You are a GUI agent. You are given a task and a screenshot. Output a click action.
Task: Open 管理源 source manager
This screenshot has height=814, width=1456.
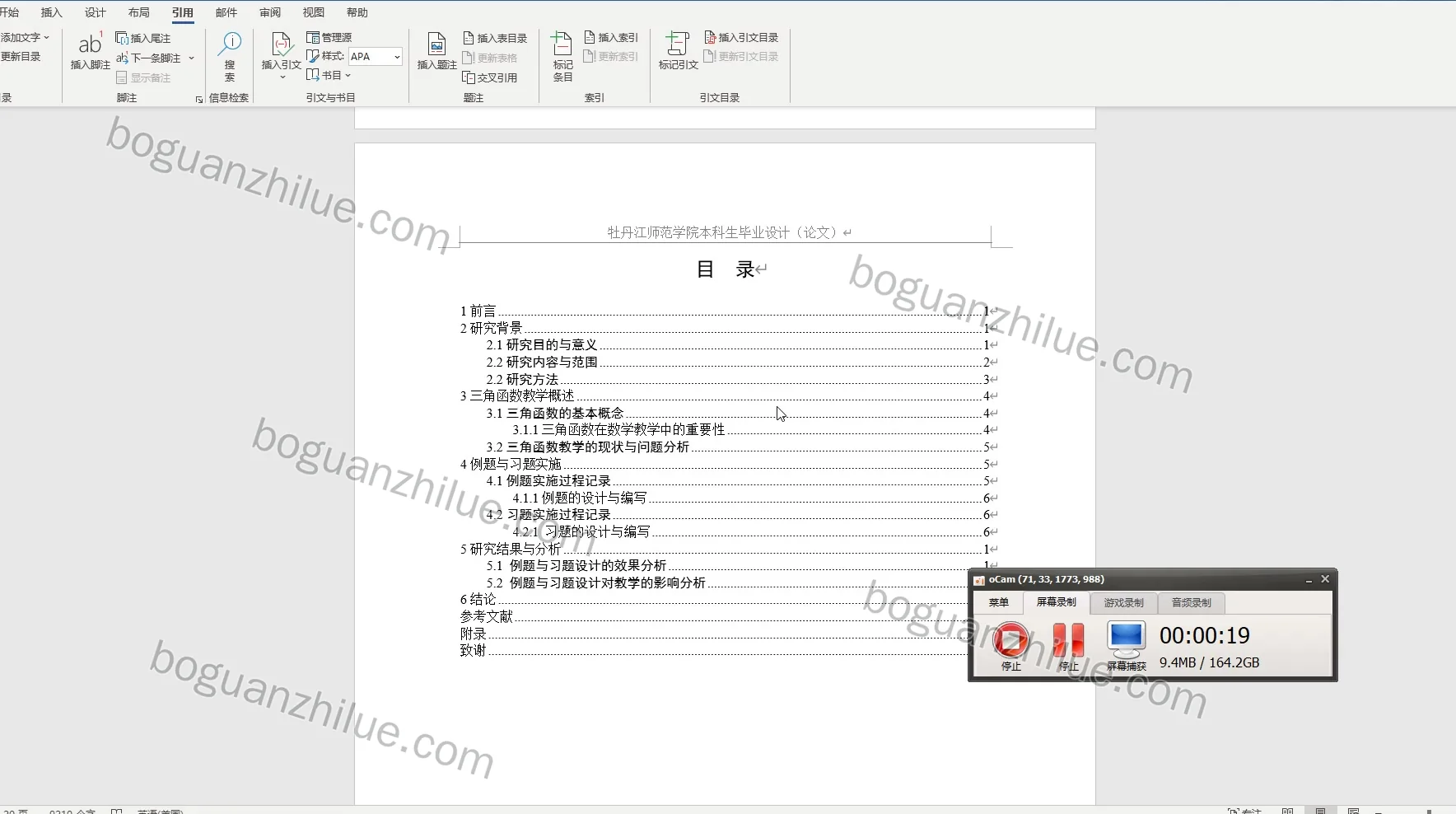coord(329,37)
